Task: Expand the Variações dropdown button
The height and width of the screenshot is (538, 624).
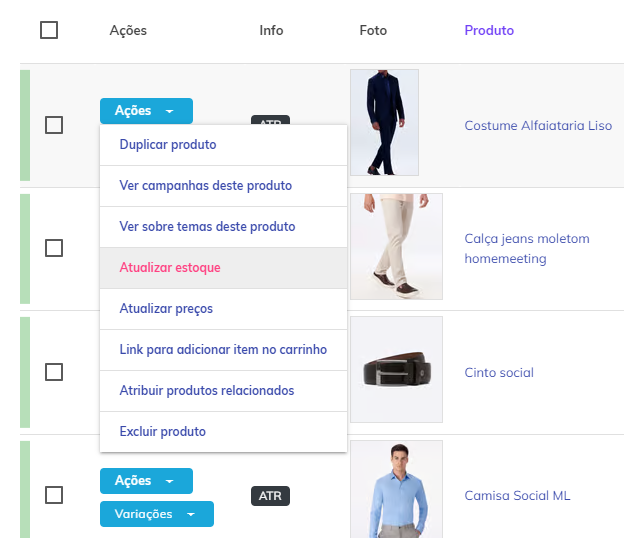Action: (156, 514)
